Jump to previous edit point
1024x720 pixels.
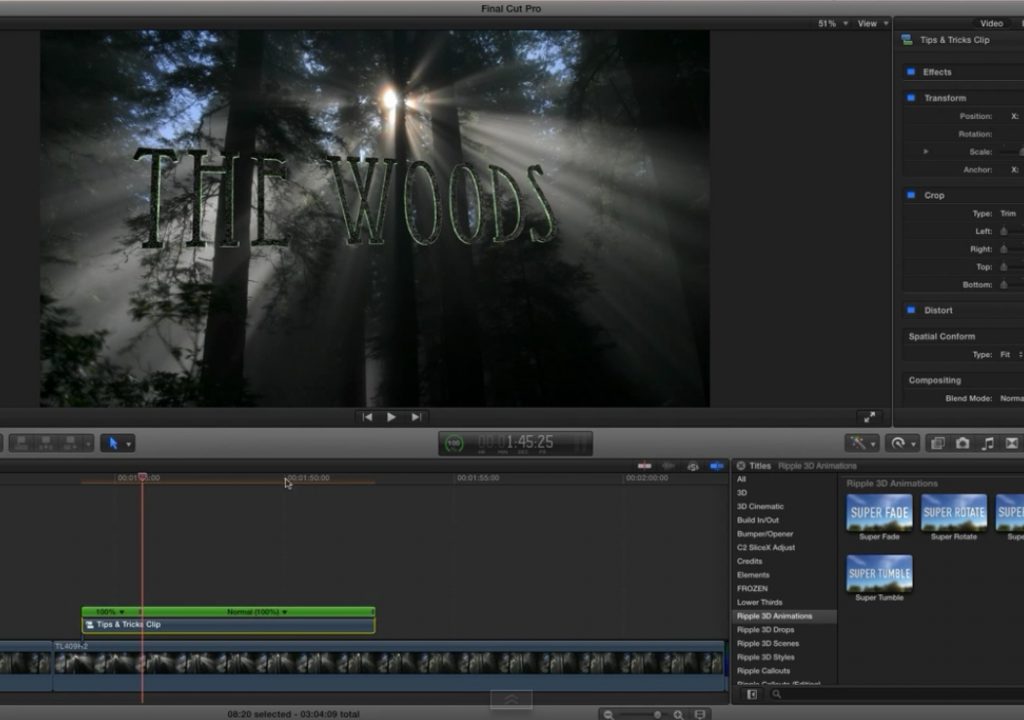pos(367,417)
